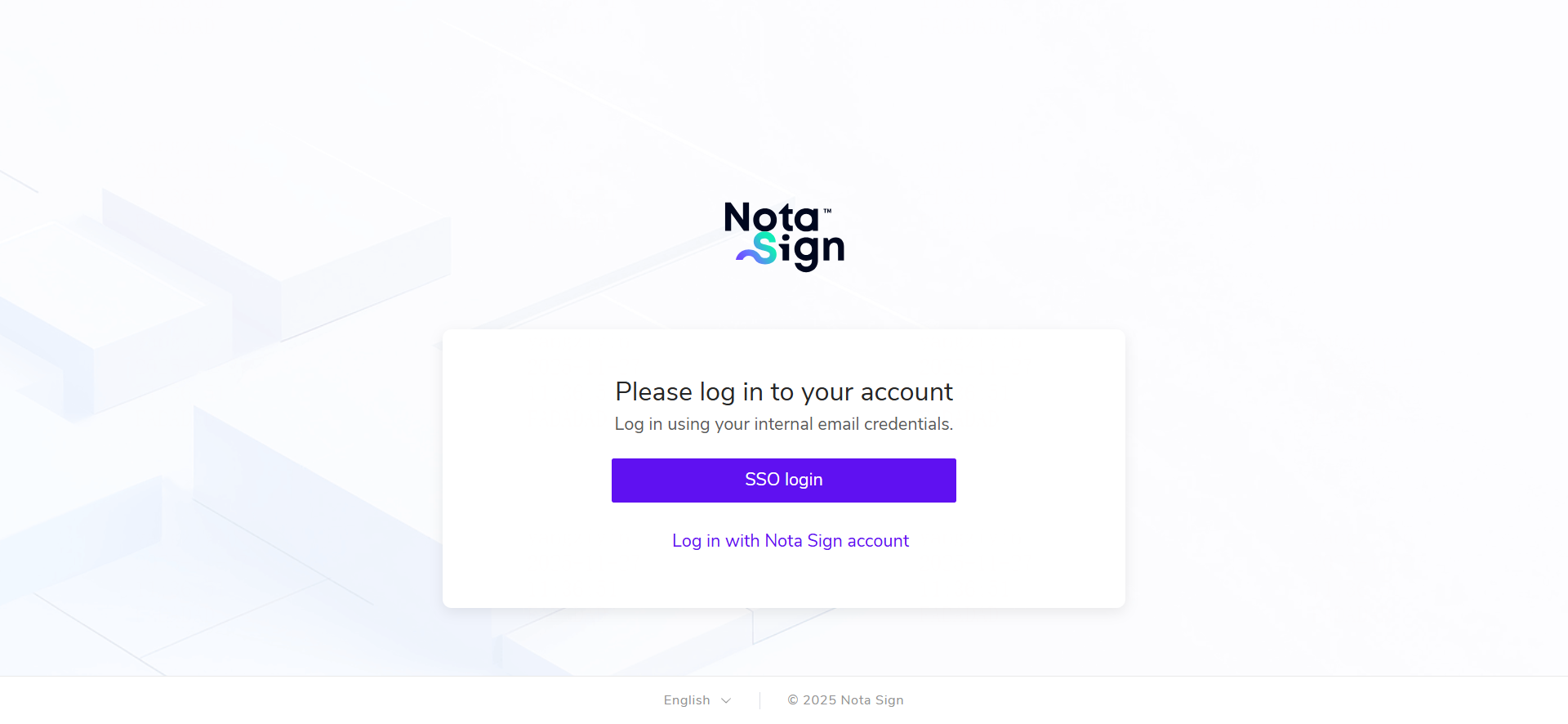
Task: Click the colorful wave S in logo
Action: click(757, 249)
